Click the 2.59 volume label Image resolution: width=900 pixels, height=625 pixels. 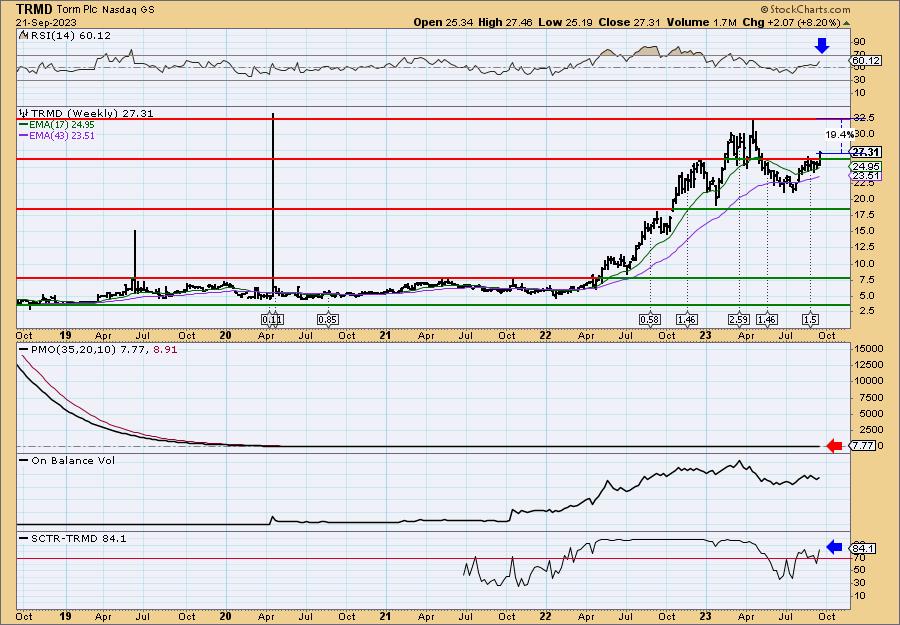point(739,319)
